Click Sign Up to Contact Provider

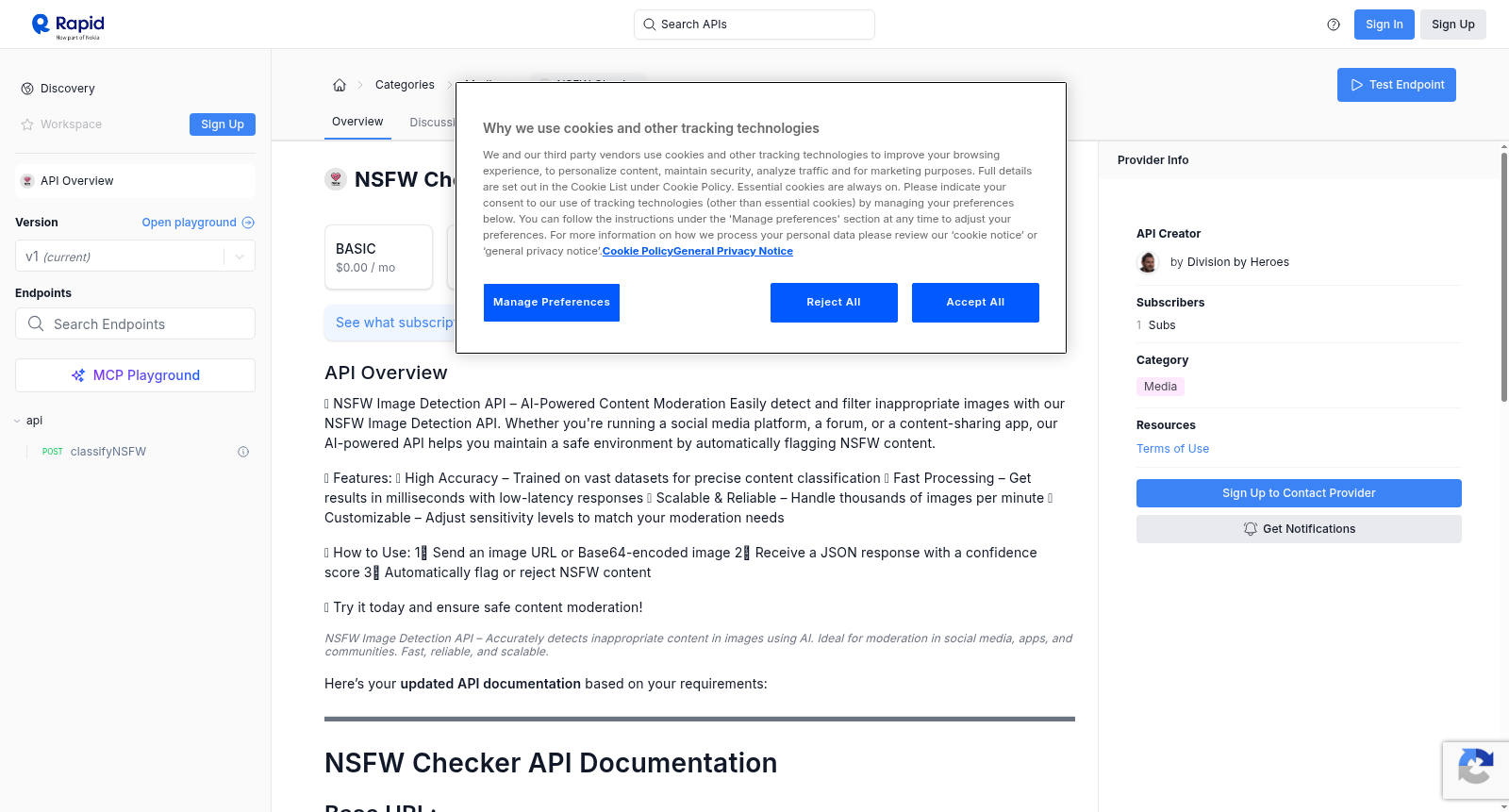point(1299,493)
